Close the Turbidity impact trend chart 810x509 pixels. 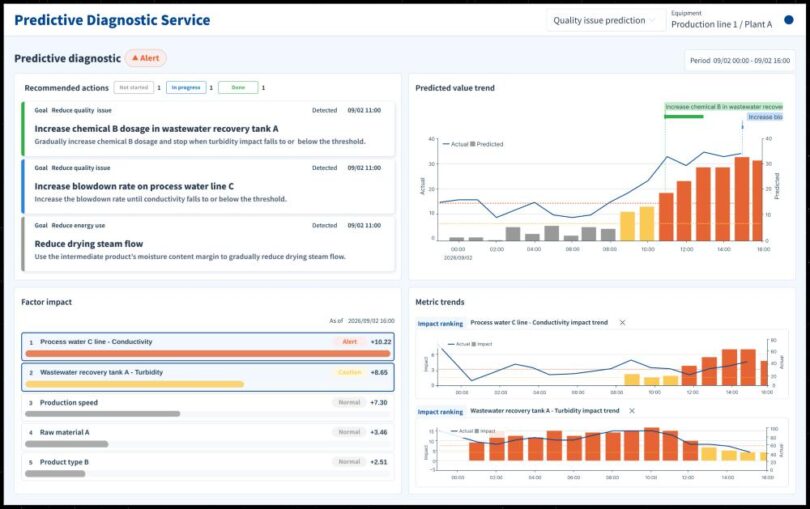click(x=632, y=411)
